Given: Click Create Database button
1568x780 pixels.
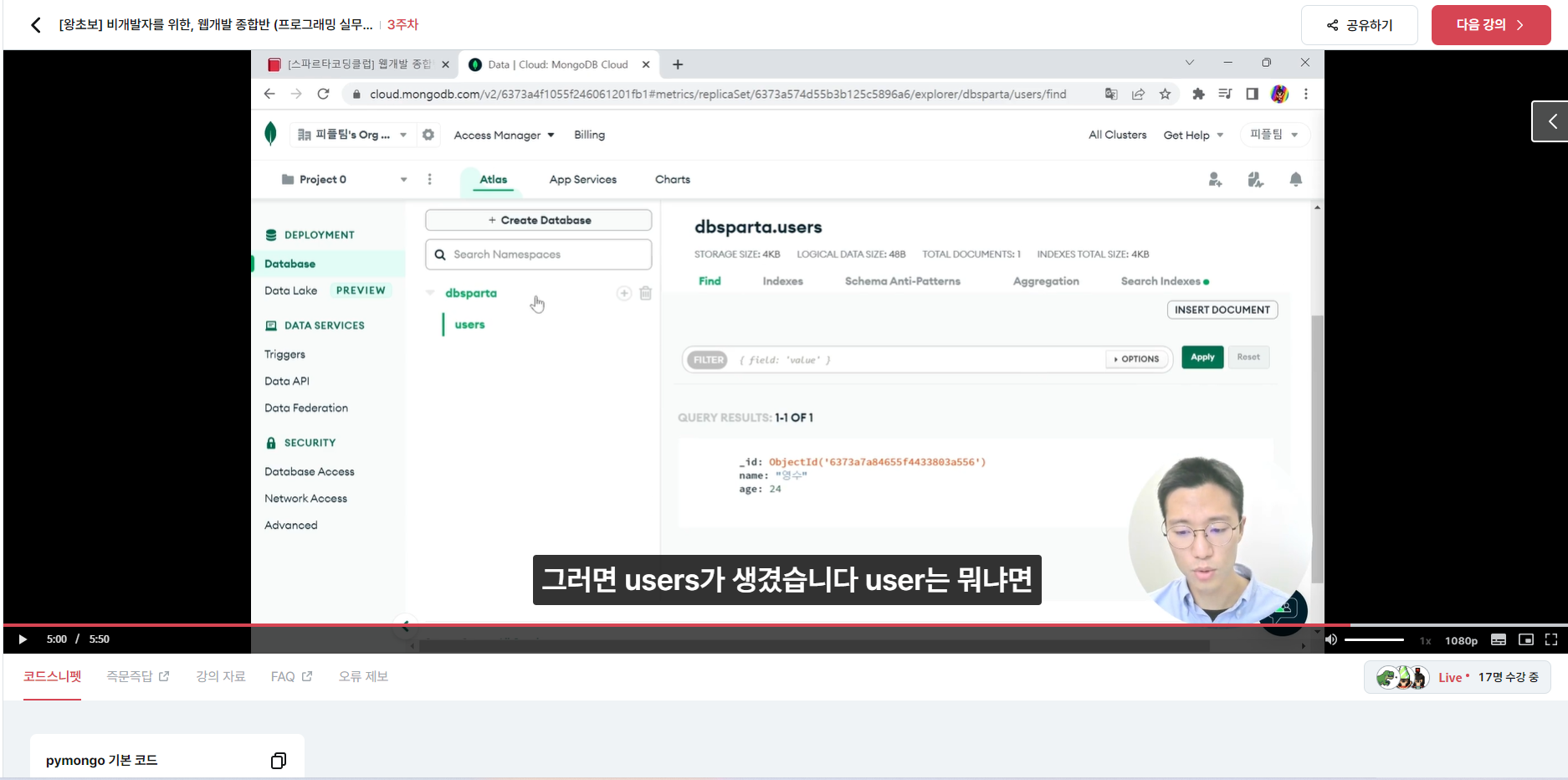Looking at the screenshot, I should coord(538,220).
